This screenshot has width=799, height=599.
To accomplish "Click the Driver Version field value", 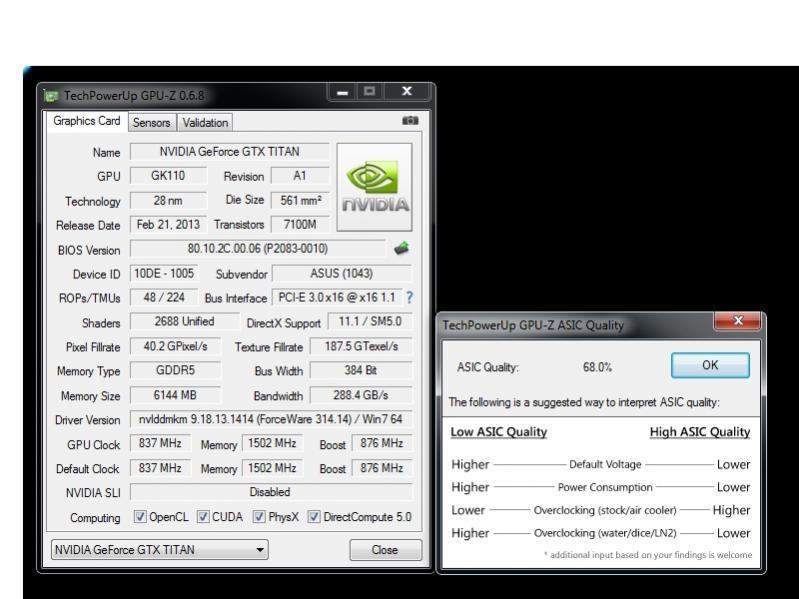I will point(271,419).
